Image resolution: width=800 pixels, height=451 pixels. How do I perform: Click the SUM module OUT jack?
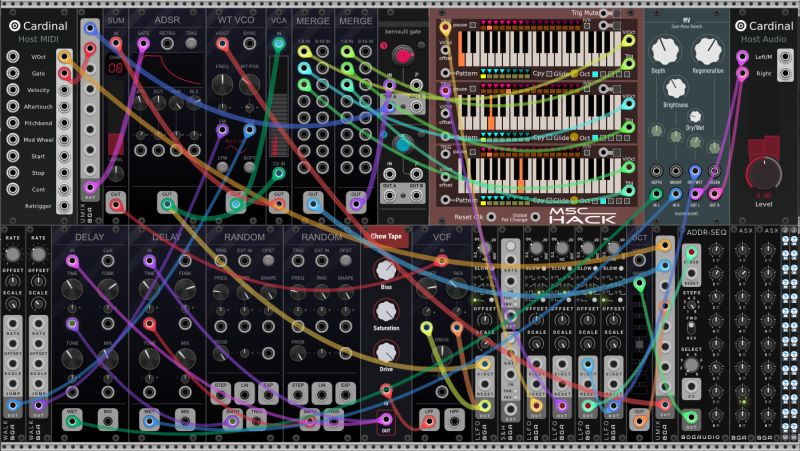click(116, 205)
